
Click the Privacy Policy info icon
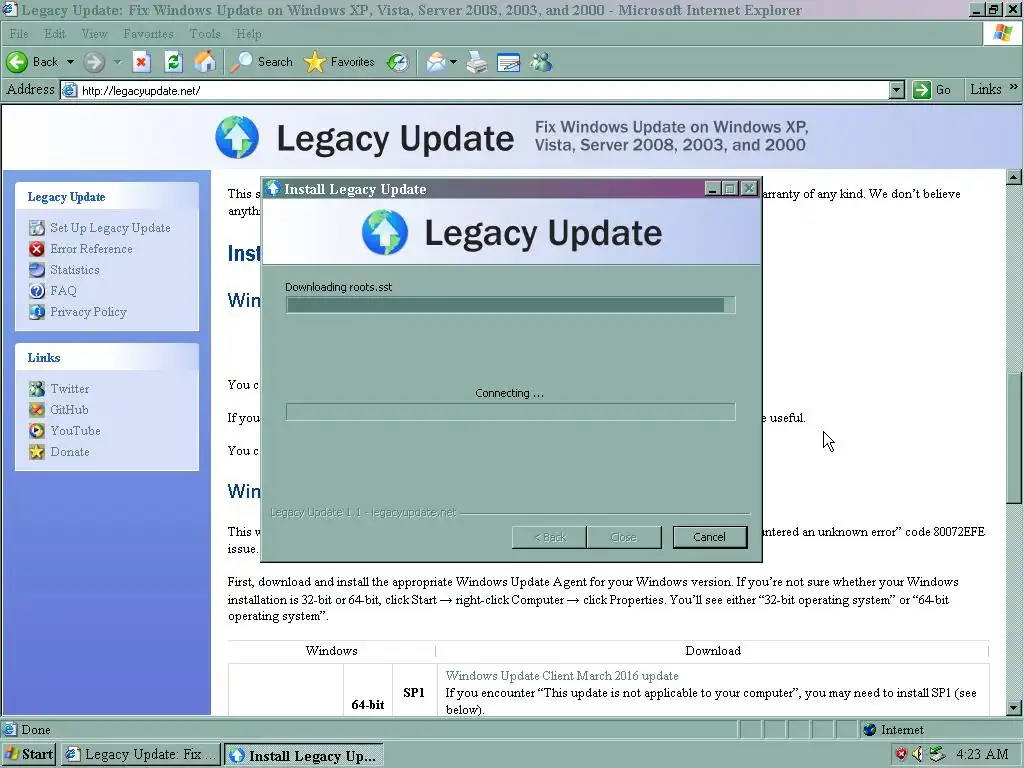37,312
